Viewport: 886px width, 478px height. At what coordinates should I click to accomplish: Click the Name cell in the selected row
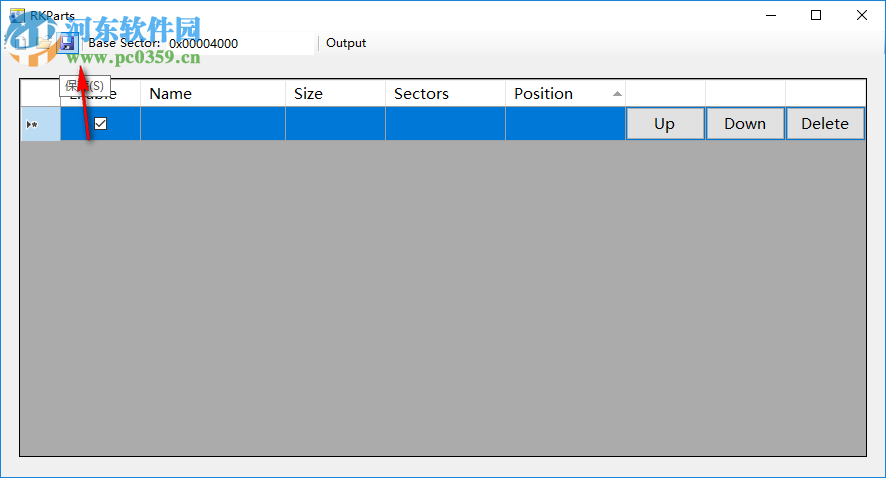coord(212,124)
